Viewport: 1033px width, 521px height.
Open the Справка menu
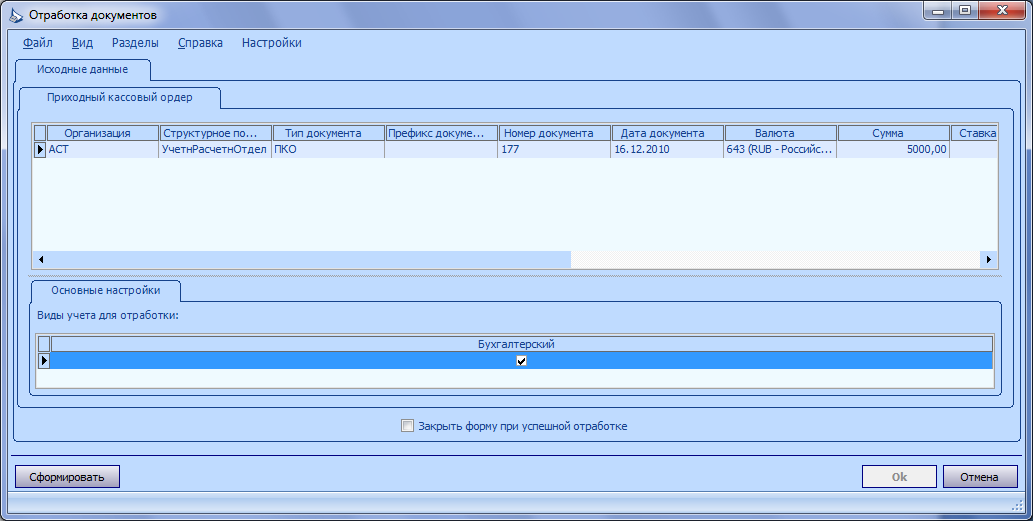[200, 43]
